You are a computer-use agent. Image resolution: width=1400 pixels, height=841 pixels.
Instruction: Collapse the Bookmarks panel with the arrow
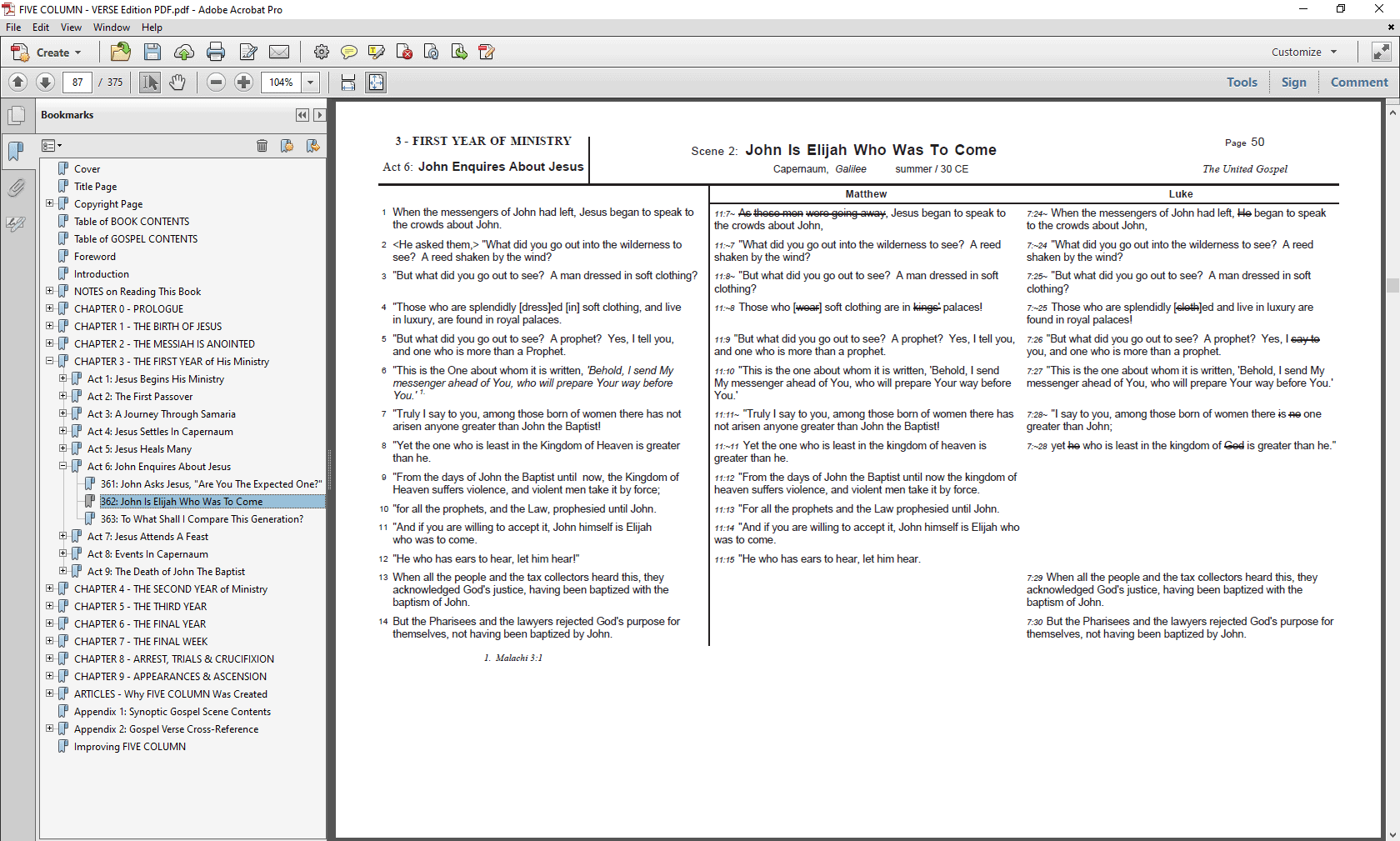click(x=319, y=115)
